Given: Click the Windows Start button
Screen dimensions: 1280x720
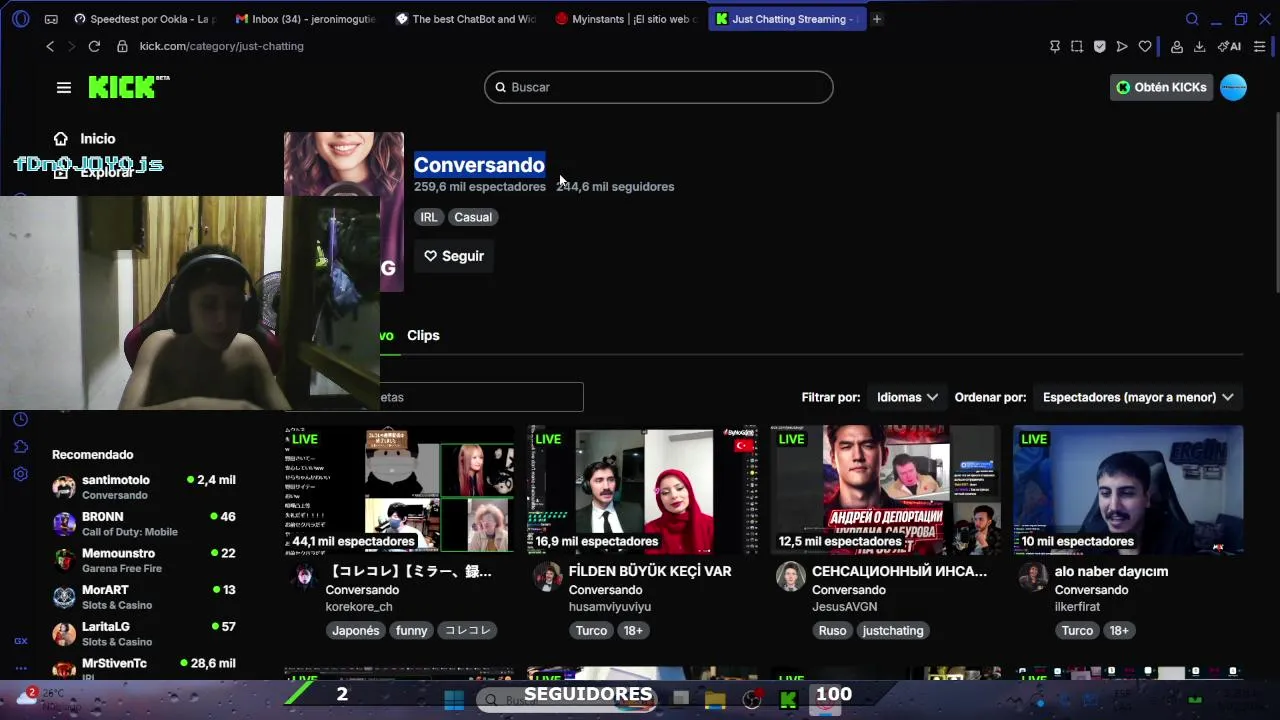Looking at the screenshot, I should (454, 699).
